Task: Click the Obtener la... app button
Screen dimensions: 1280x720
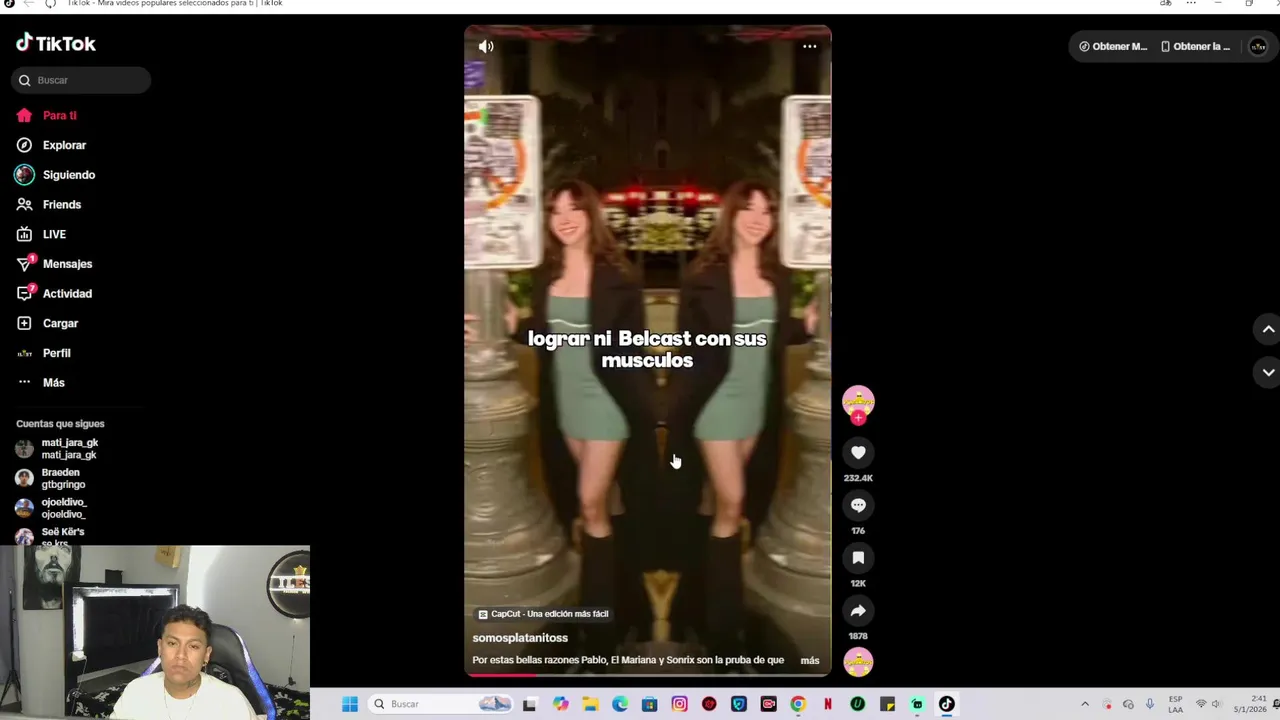Action: point(1196,46)
